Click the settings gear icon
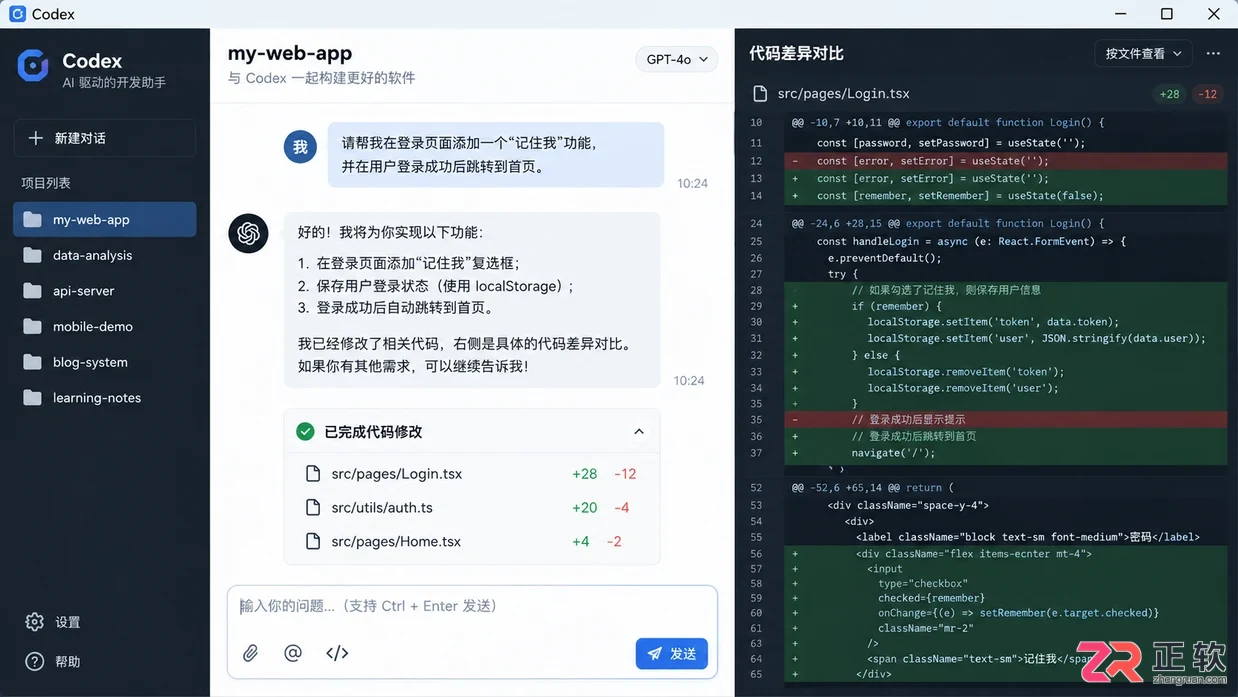The image size is (1238, 697). click(x=35, y=622)
